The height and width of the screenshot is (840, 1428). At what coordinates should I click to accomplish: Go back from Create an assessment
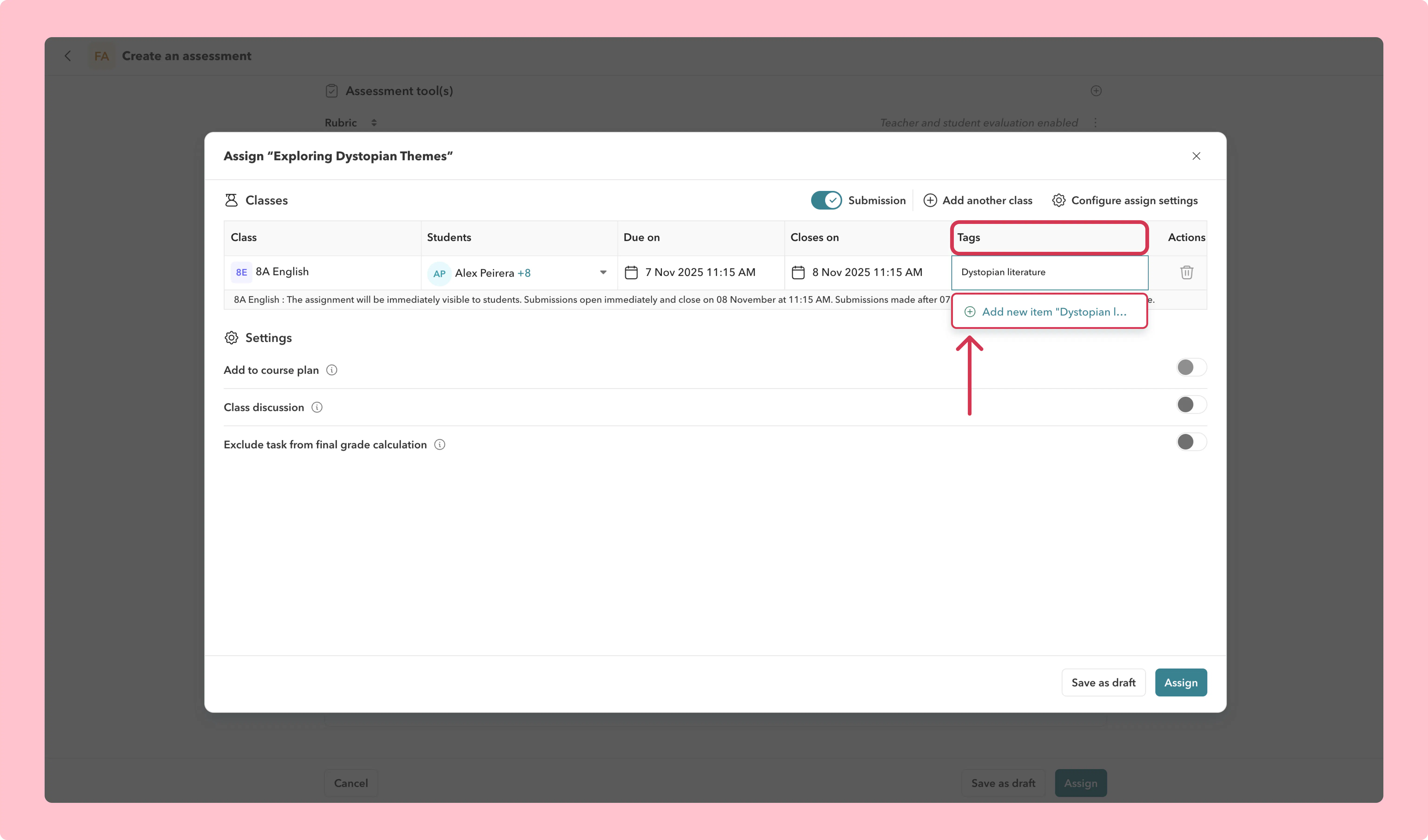(68, 56)
